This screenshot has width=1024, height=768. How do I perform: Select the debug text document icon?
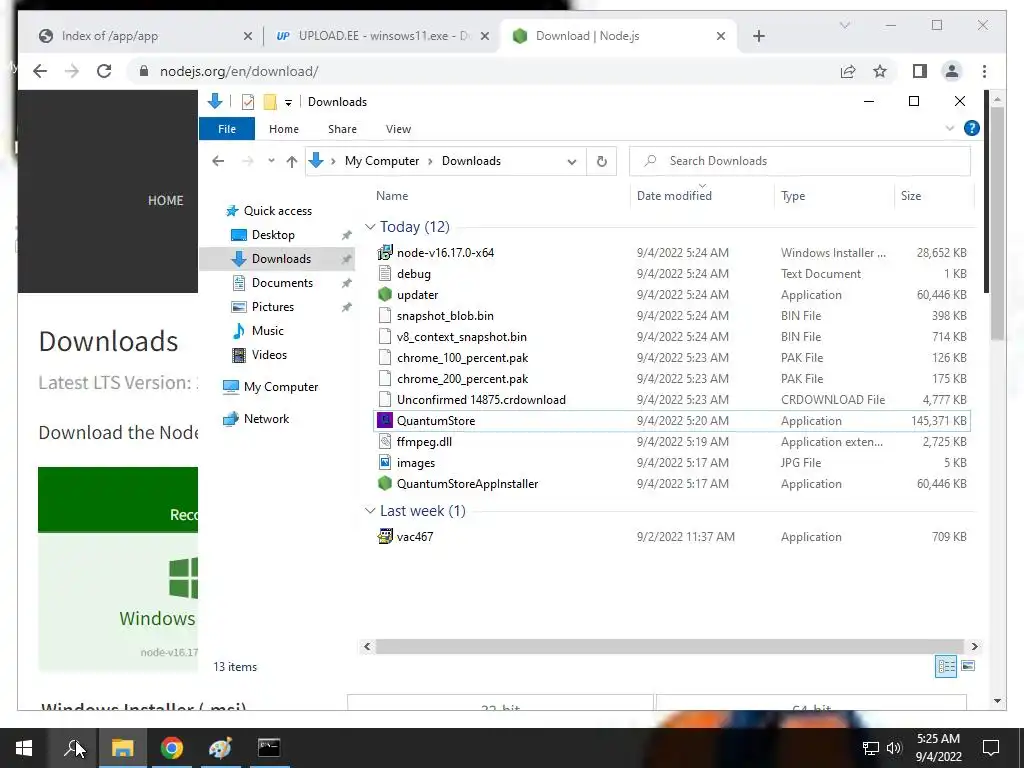[x=385, y=273]
